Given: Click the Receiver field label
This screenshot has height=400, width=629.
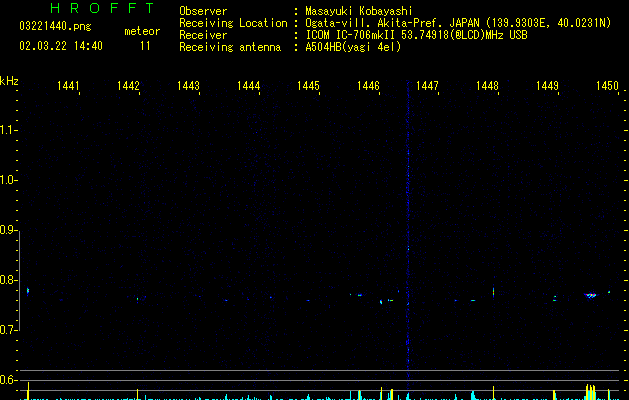Looking at the screenshot, I should (x=203, y=35).
